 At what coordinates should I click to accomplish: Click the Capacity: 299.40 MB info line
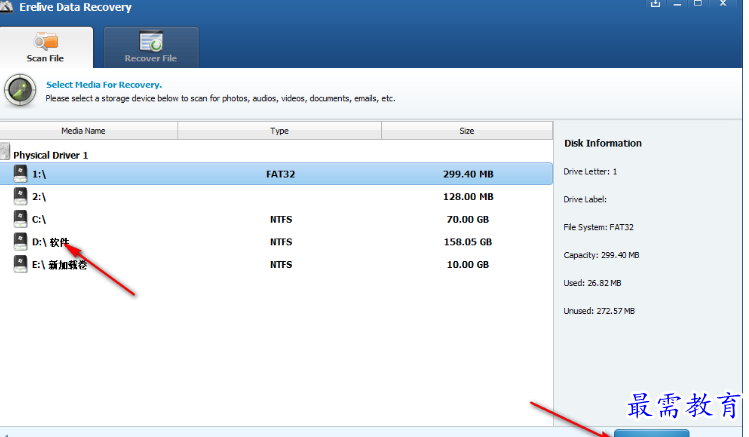(x=601, y=255)
